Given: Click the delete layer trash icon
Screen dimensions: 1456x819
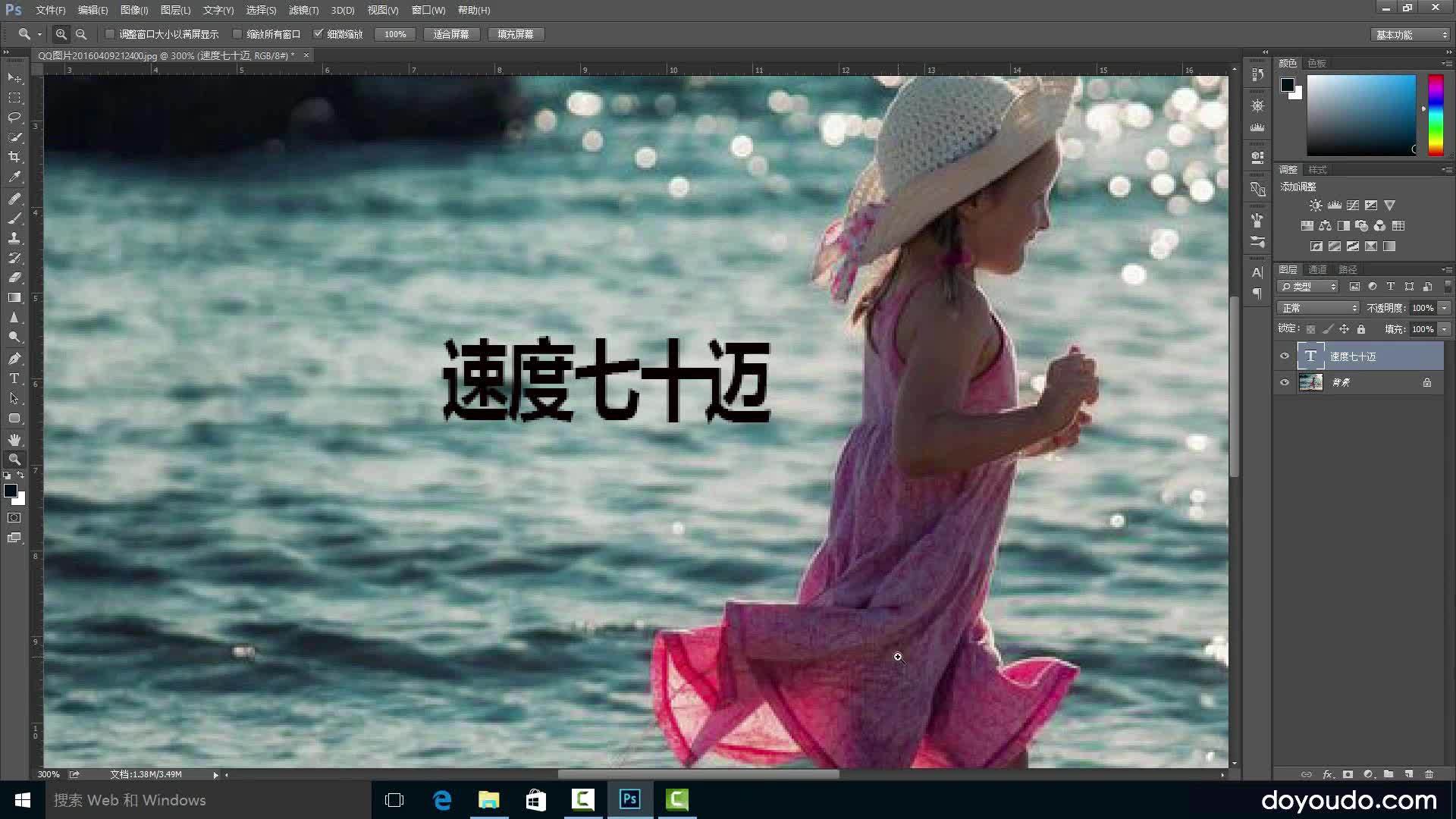Looking at the screenshot, I should tap(1429, 774).
